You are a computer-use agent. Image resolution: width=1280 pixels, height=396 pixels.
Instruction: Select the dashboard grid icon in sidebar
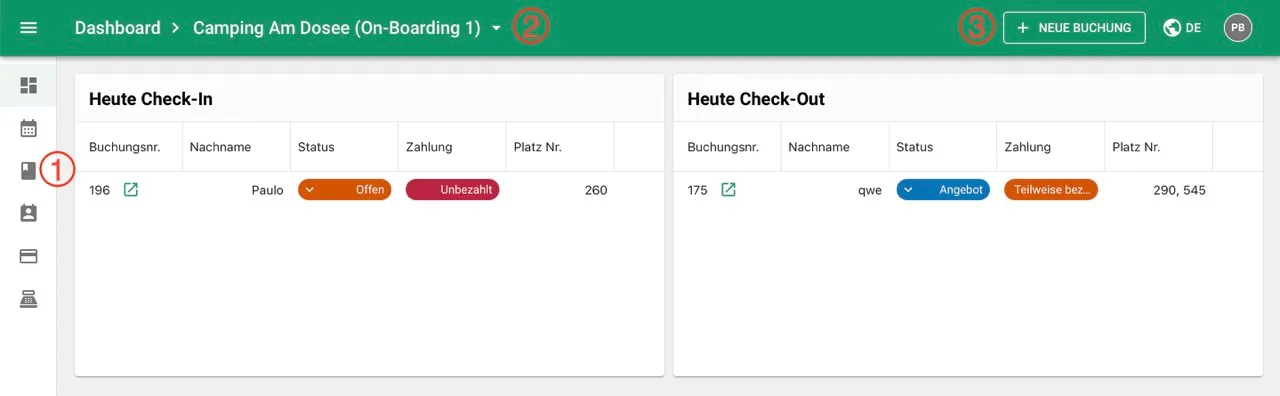tap(29, 85)
